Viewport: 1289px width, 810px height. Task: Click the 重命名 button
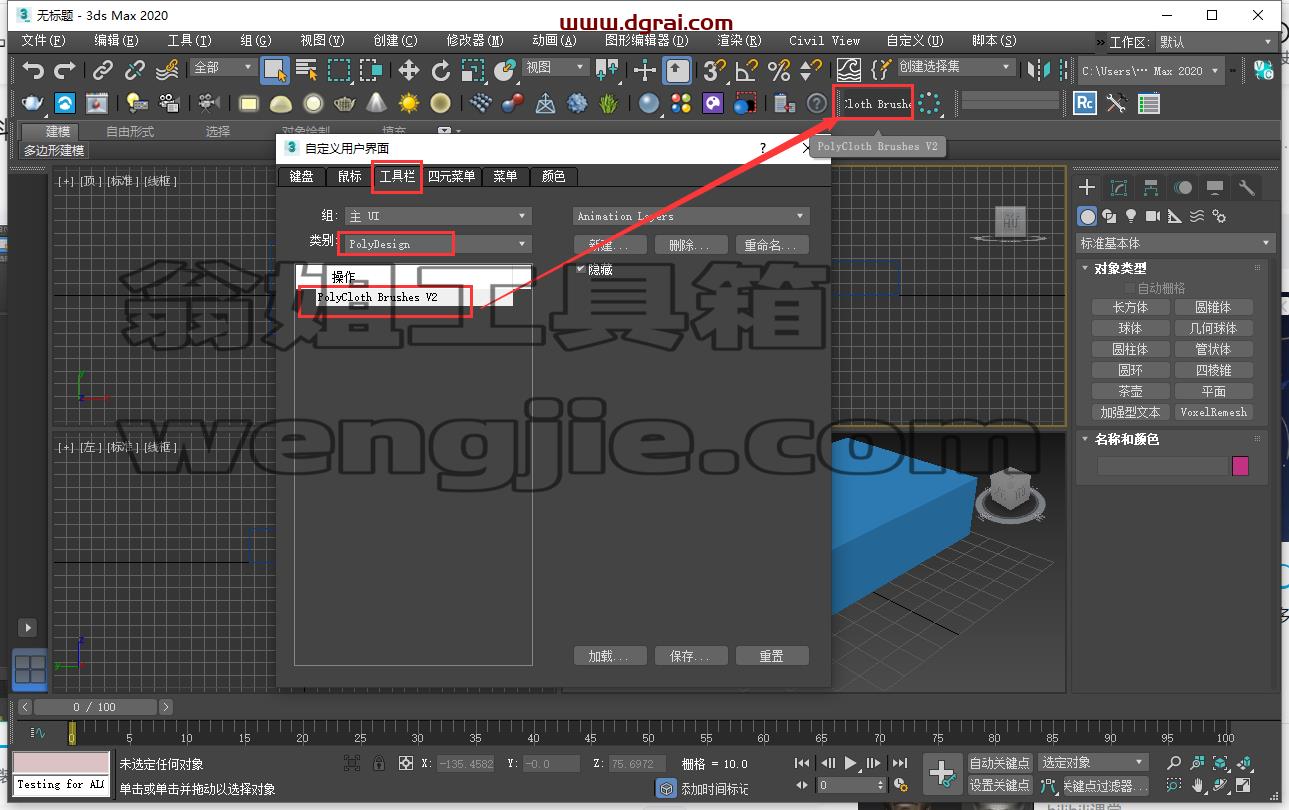tap(771, 245)
